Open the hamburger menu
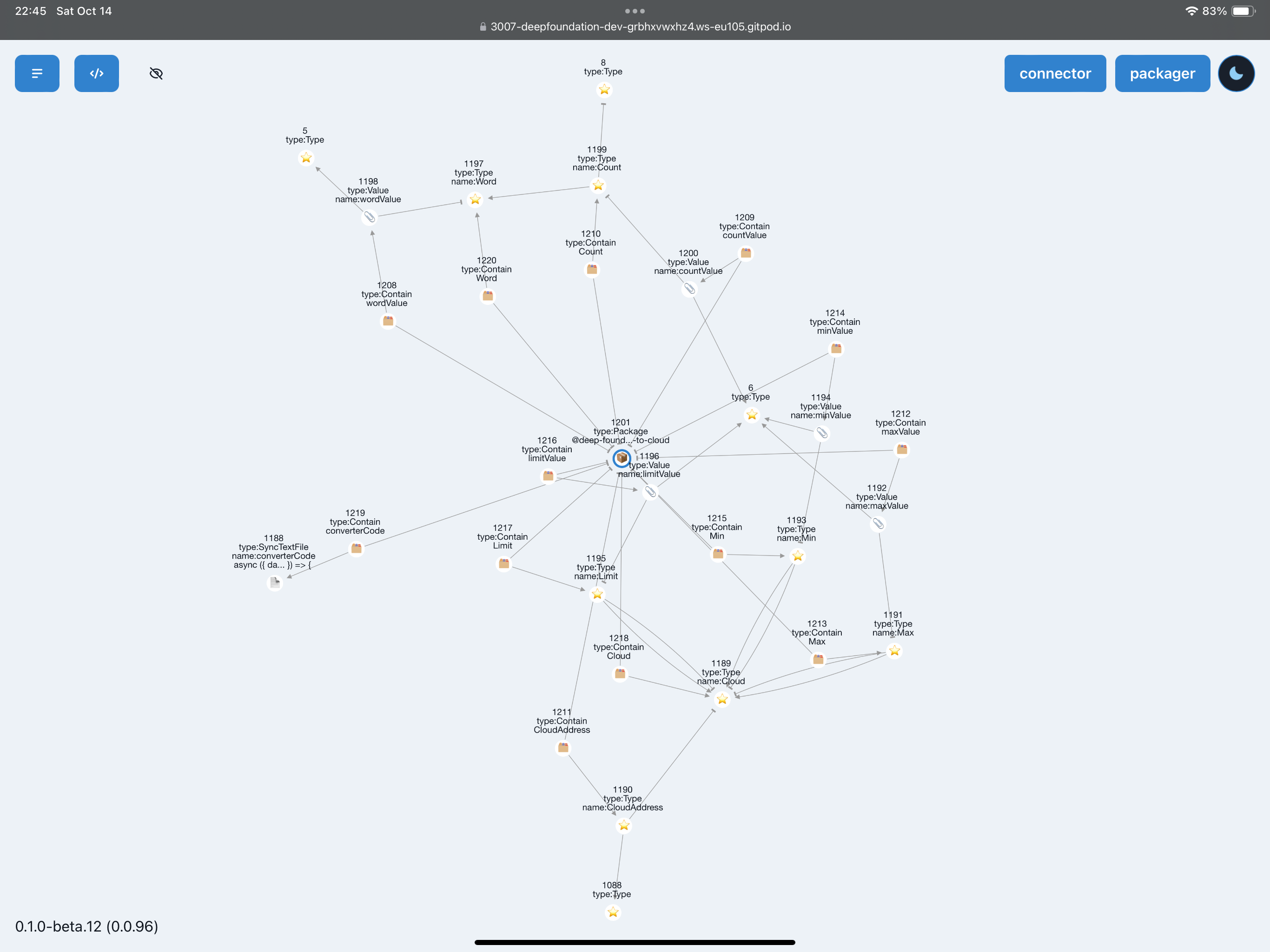Image resolution: width=1270 pixels, height=952 pixels. [x=37, y=73]
